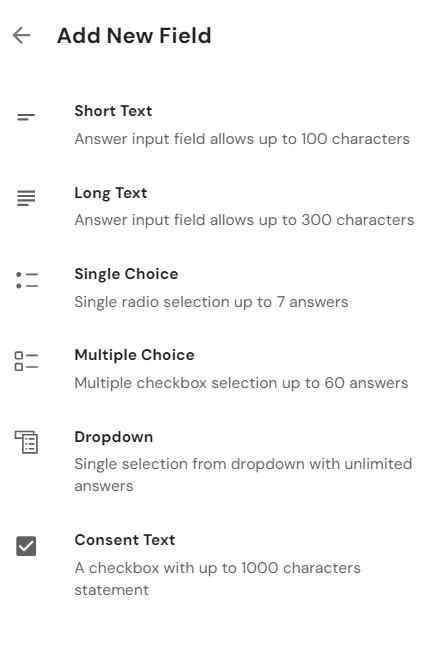Image resolution: width=446 pixels, height=647 pixels.
Task: Click the Dropdown list icon
Action: pos(26,442)
